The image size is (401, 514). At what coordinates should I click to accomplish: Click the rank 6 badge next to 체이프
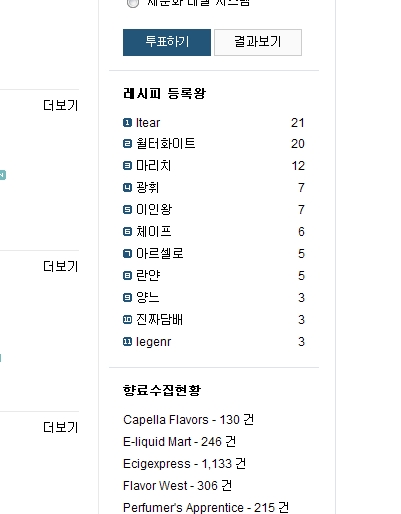point(127,232)
